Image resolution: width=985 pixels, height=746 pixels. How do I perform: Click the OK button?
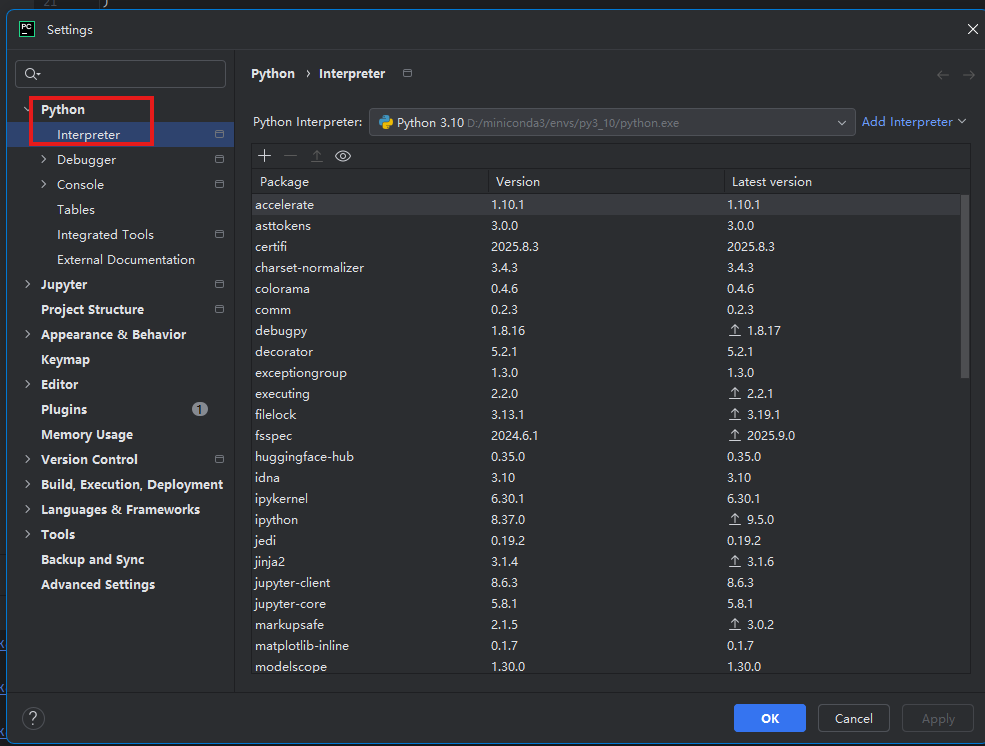click(770, 718)
